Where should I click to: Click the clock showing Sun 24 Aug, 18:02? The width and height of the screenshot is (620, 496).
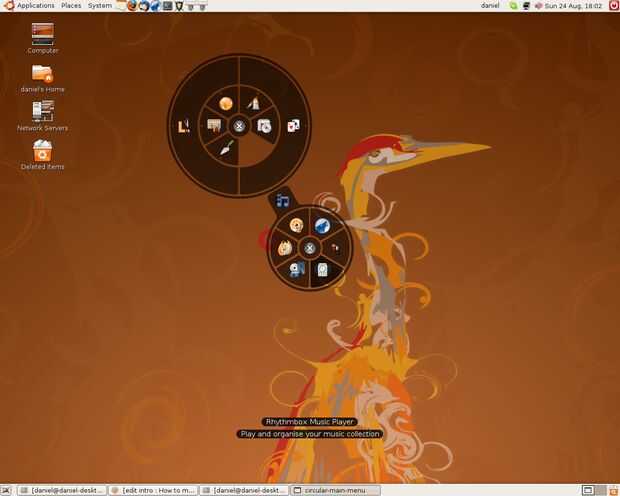pyautogui.click(x=573, y=6)
